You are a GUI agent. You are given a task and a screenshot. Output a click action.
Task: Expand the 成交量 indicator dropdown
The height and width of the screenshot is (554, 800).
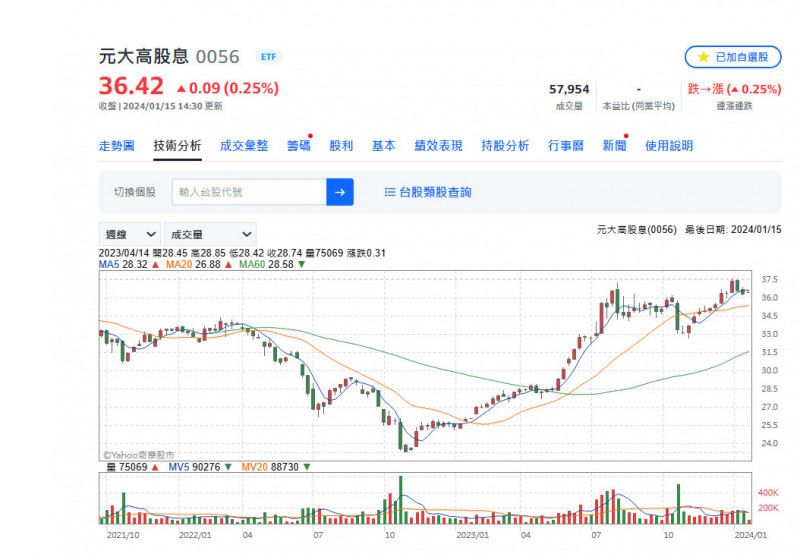tap(210, 235)
